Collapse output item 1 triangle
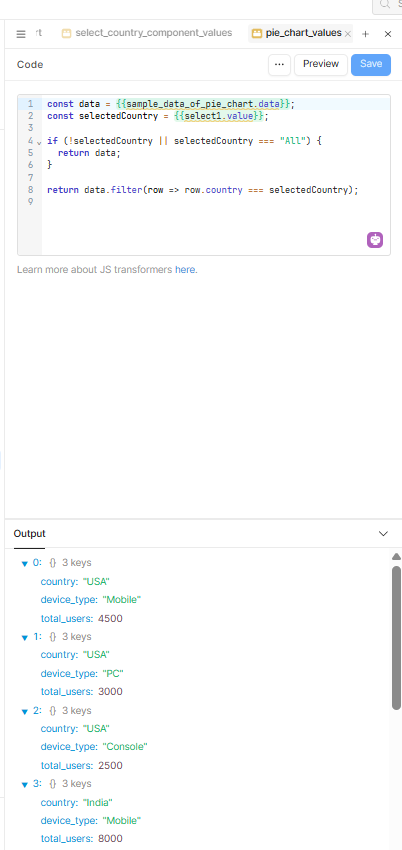This screenshot has height=850, width=402. (x=24, y=638)
